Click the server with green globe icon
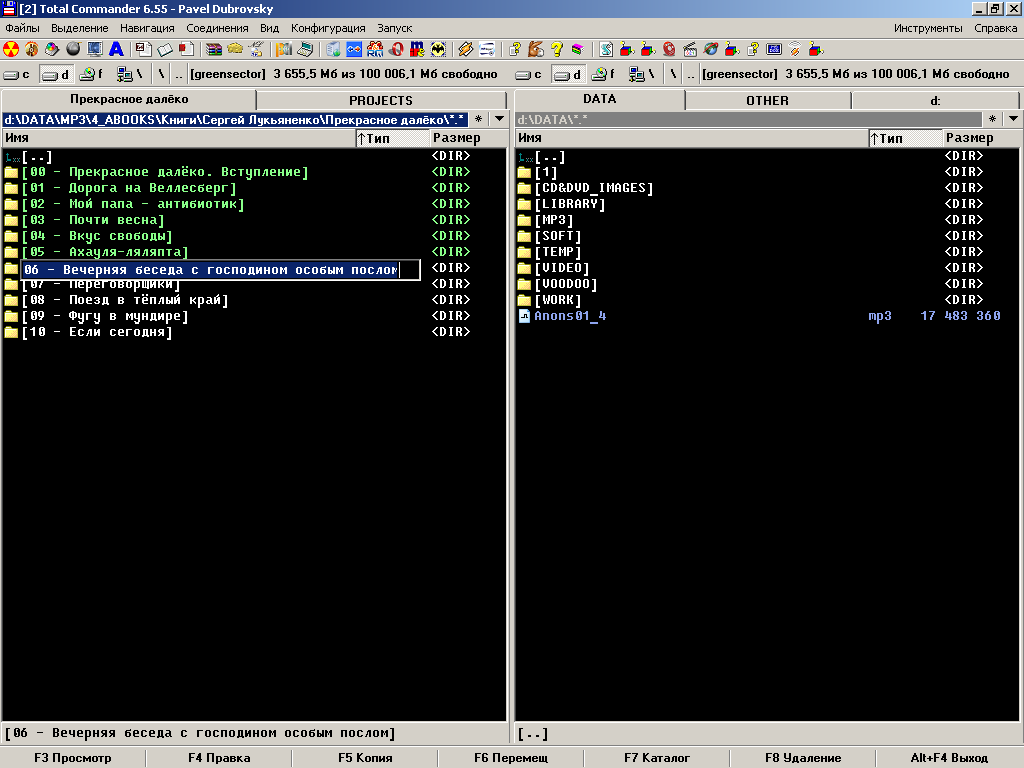The image size is (1024, 768). click(333, 50)
